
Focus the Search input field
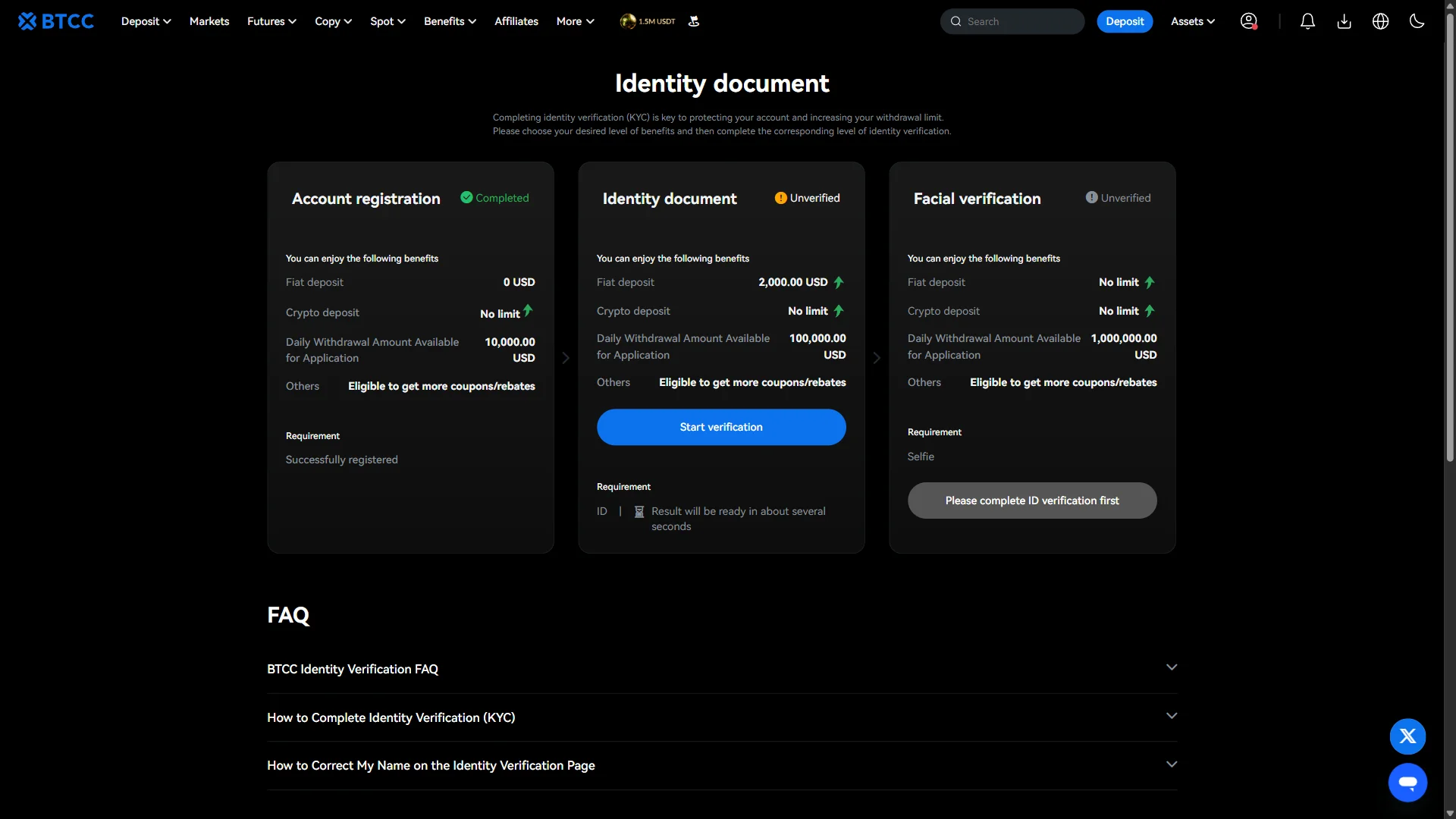click(1012, 21)
